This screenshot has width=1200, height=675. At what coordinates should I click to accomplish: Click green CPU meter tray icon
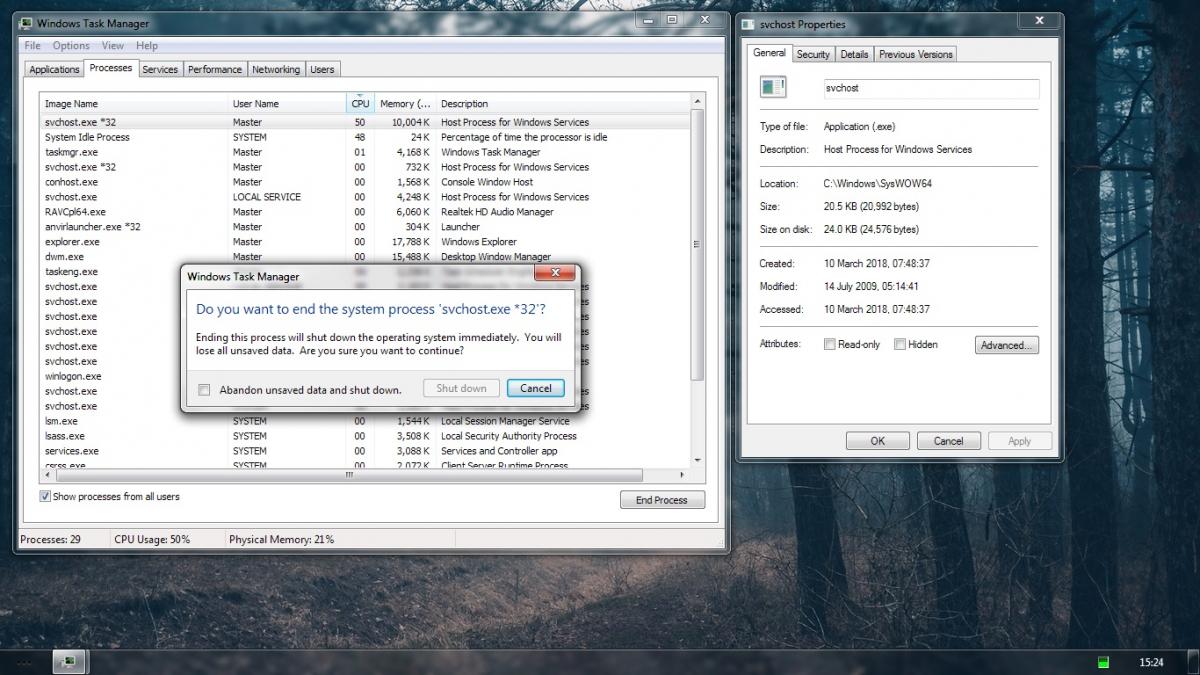click(x=1103, y=662)
